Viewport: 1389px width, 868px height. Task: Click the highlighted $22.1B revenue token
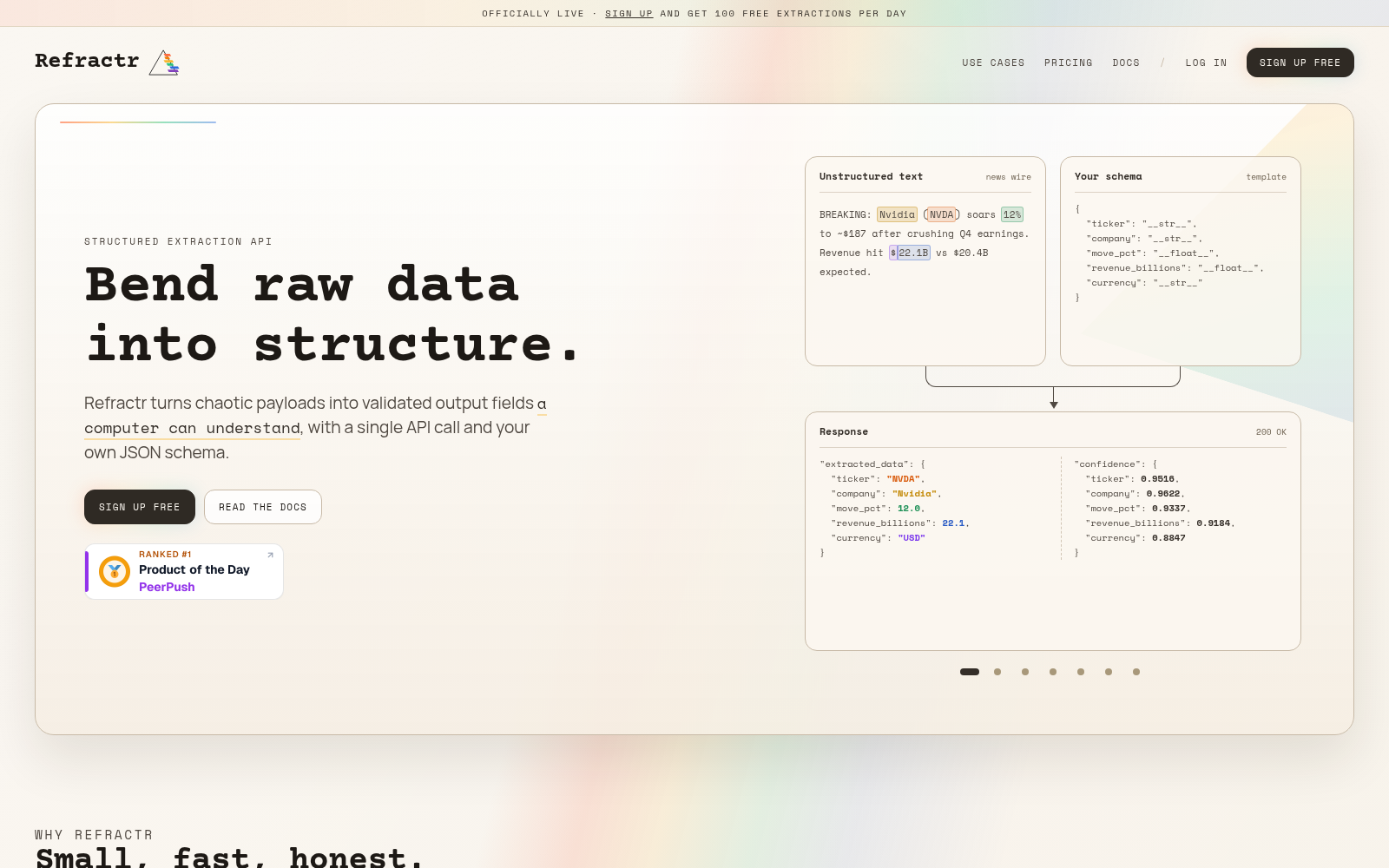point(910,253)
